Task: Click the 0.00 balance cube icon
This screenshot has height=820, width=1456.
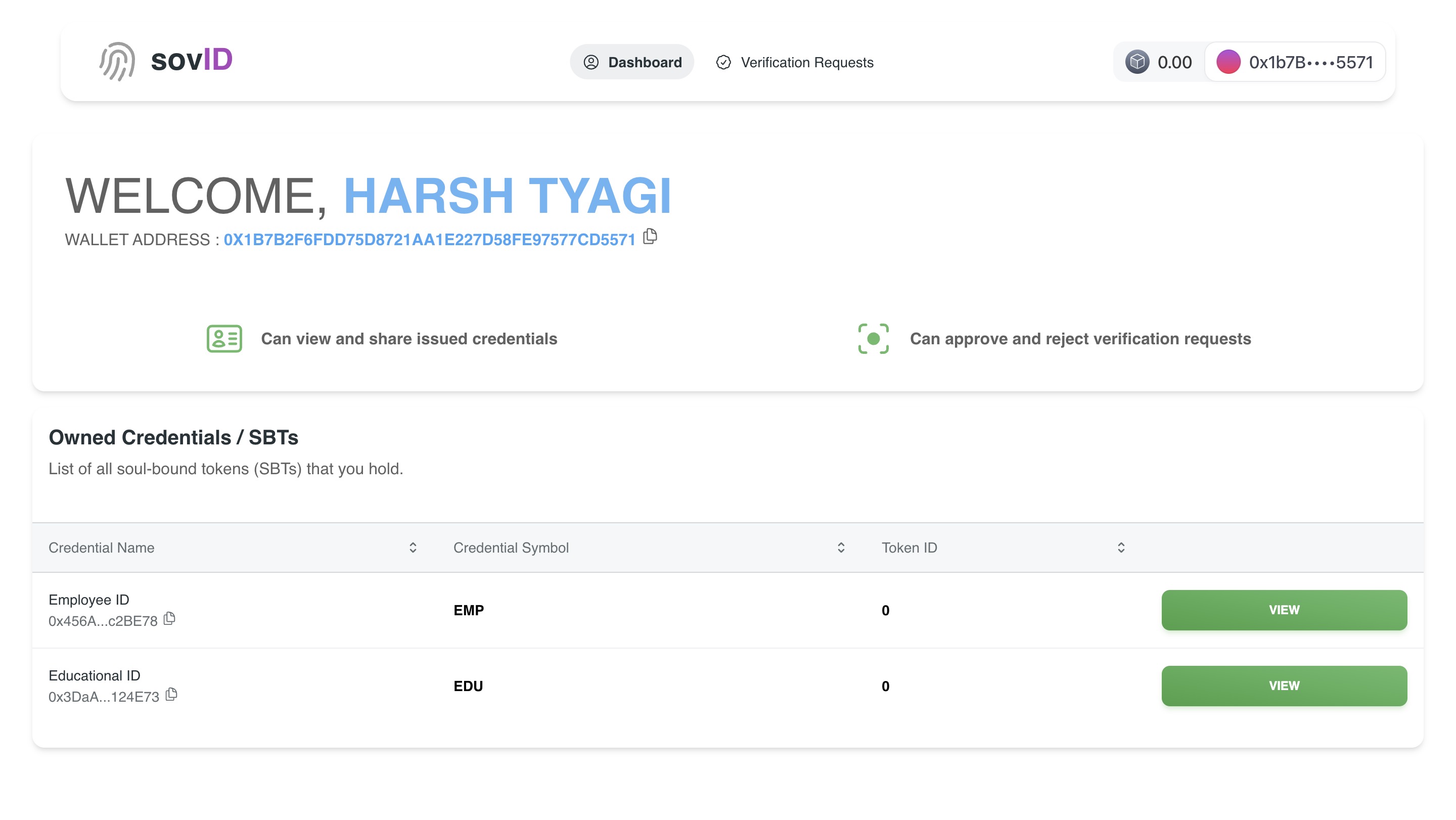Action: [x=1137, y=62]
